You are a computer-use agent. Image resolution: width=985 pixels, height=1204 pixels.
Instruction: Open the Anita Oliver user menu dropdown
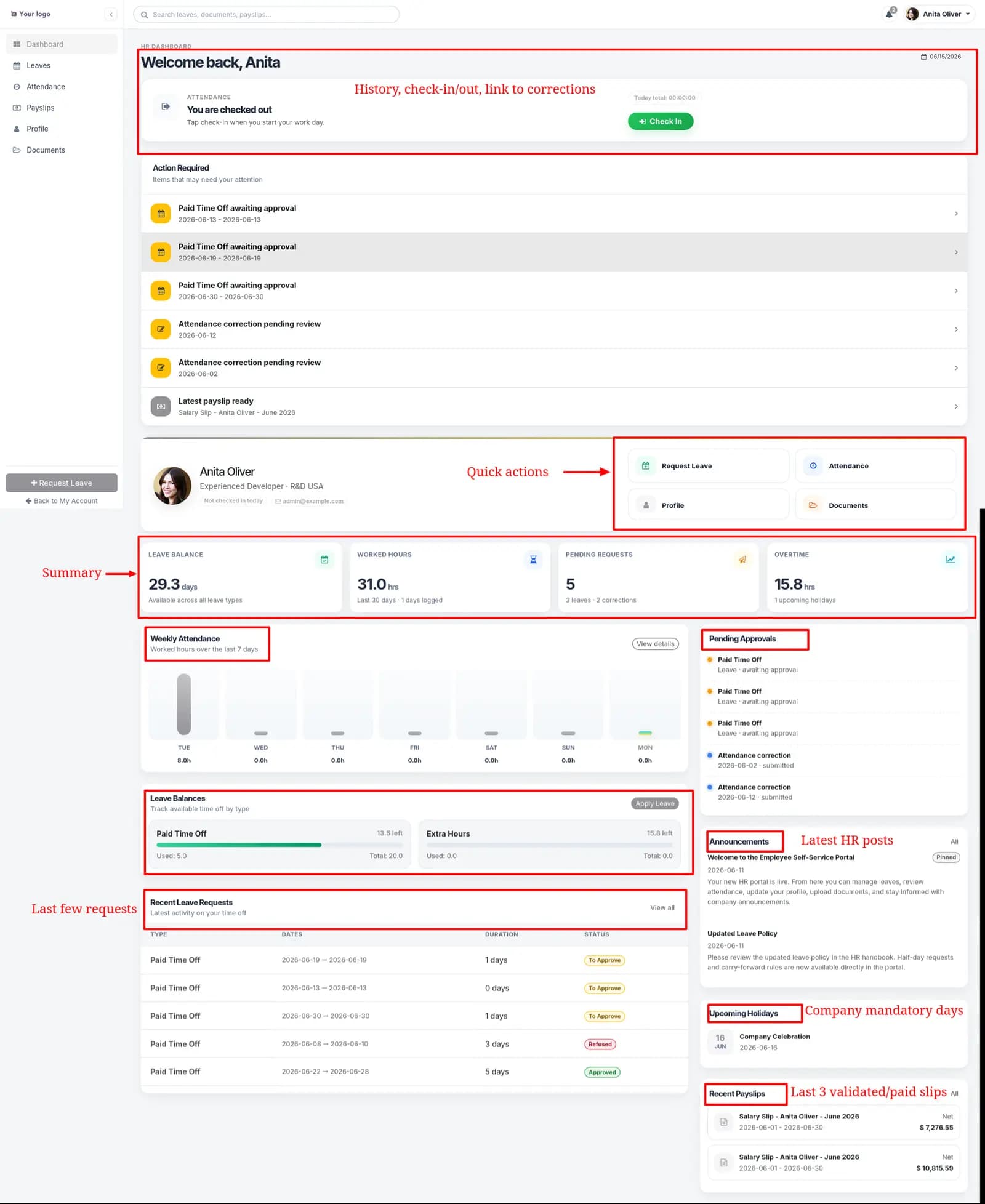[939, 14]
